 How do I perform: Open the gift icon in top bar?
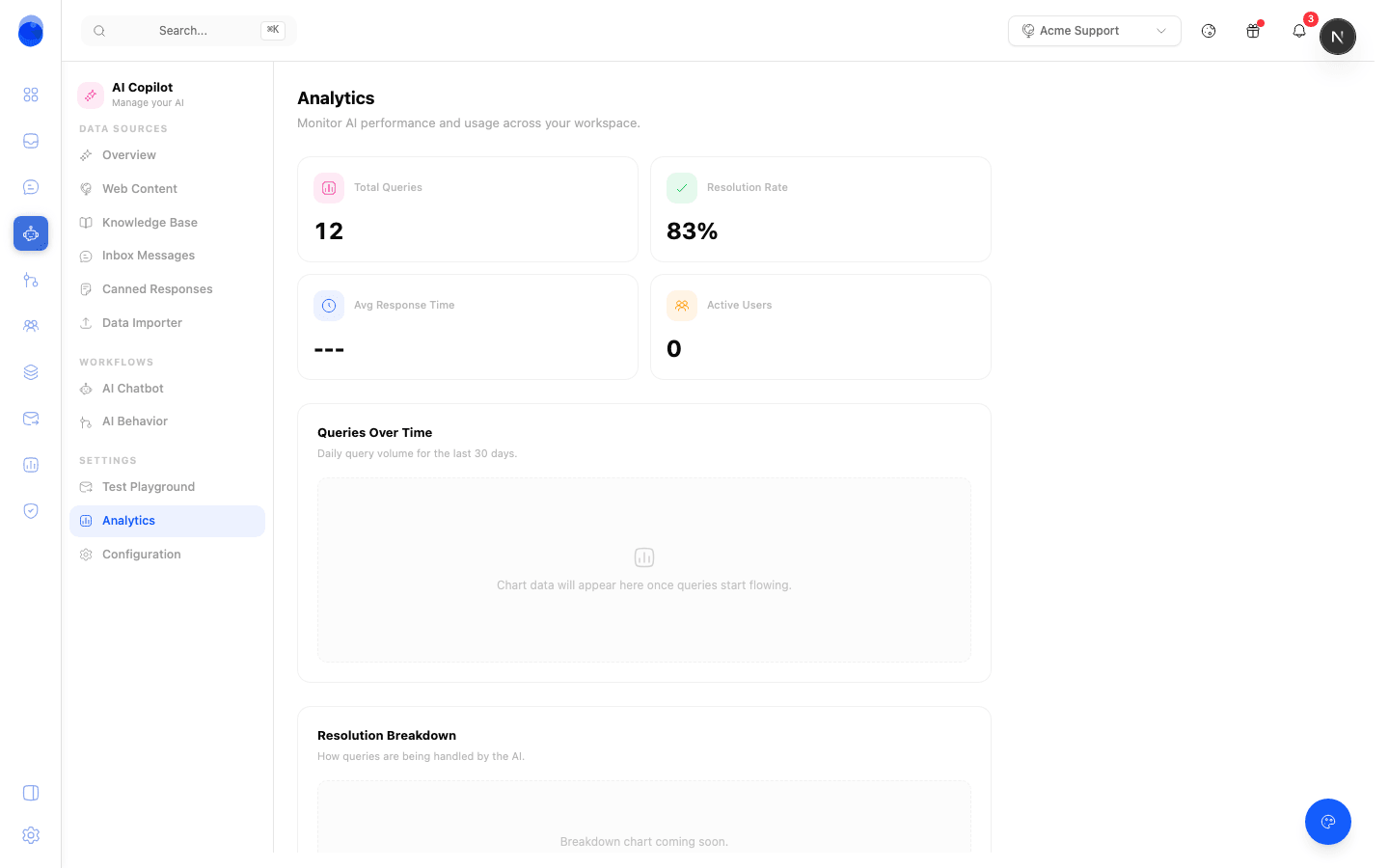point(1253,31)
